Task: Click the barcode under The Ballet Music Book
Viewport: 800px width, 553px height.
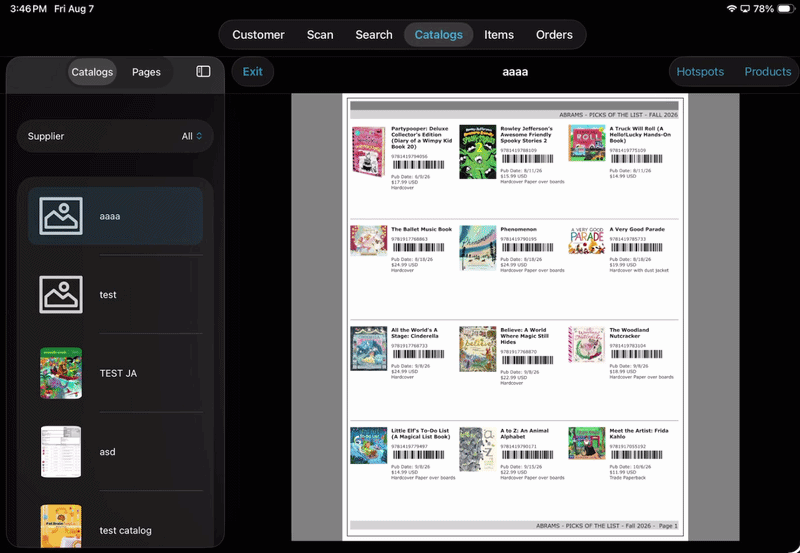Action: (x=418, y=247)
